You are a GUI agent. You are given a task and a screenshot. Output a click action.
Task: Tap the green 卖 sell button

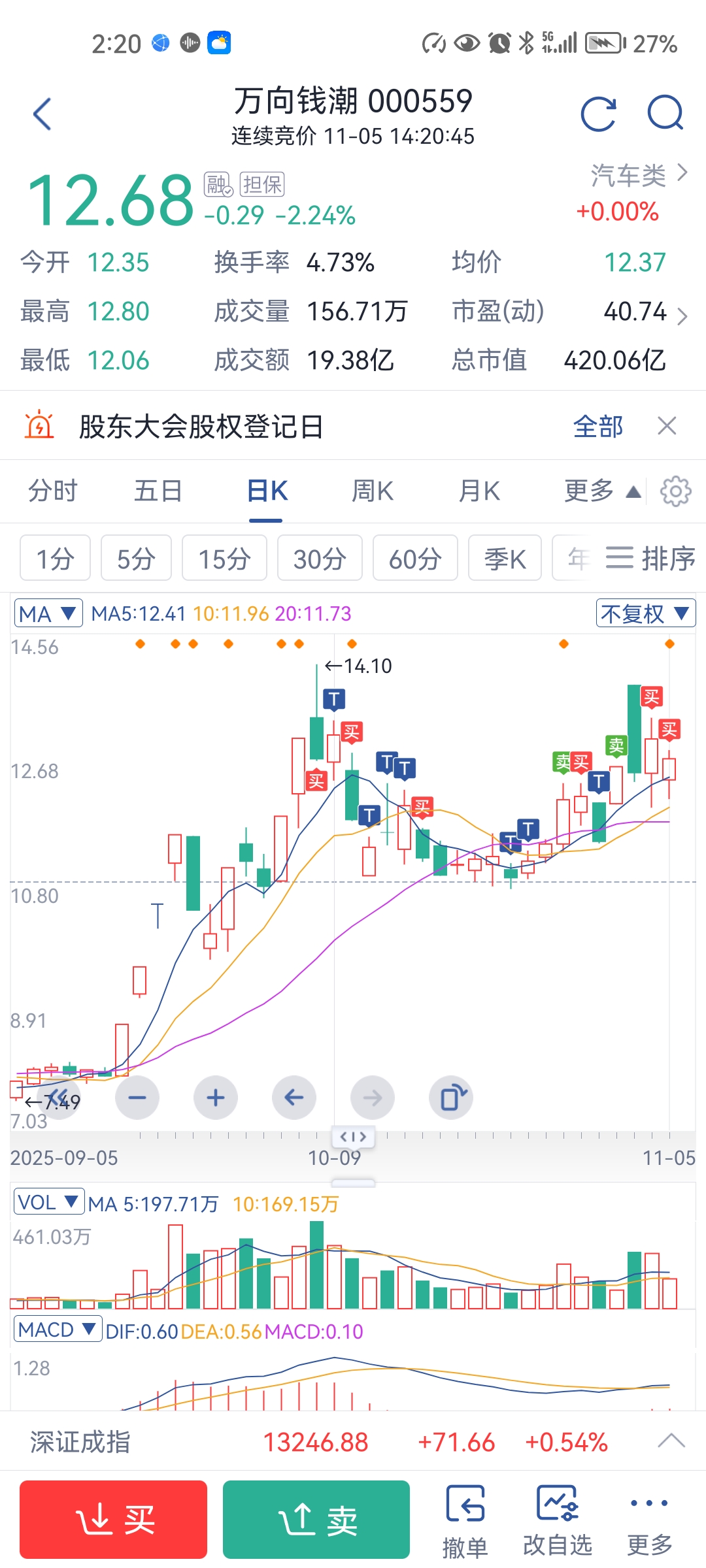[x=316, y=1520]
